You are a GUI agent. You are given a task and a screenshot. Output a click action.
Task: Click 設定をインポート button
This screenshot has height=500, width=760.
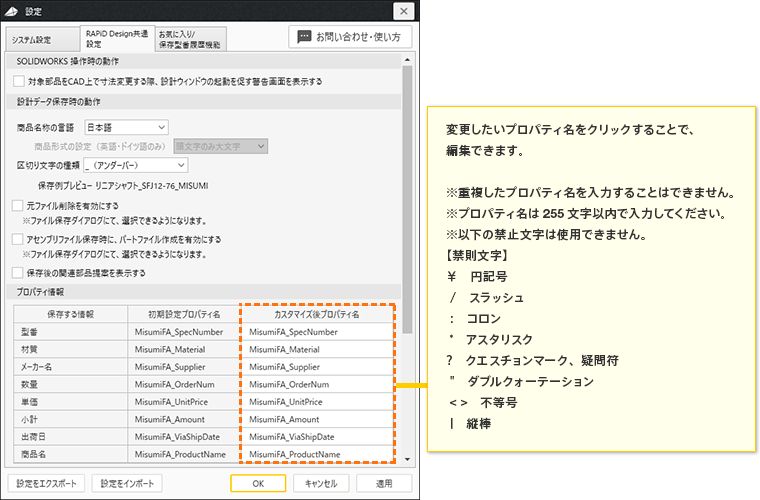click(x=126, y=483)
